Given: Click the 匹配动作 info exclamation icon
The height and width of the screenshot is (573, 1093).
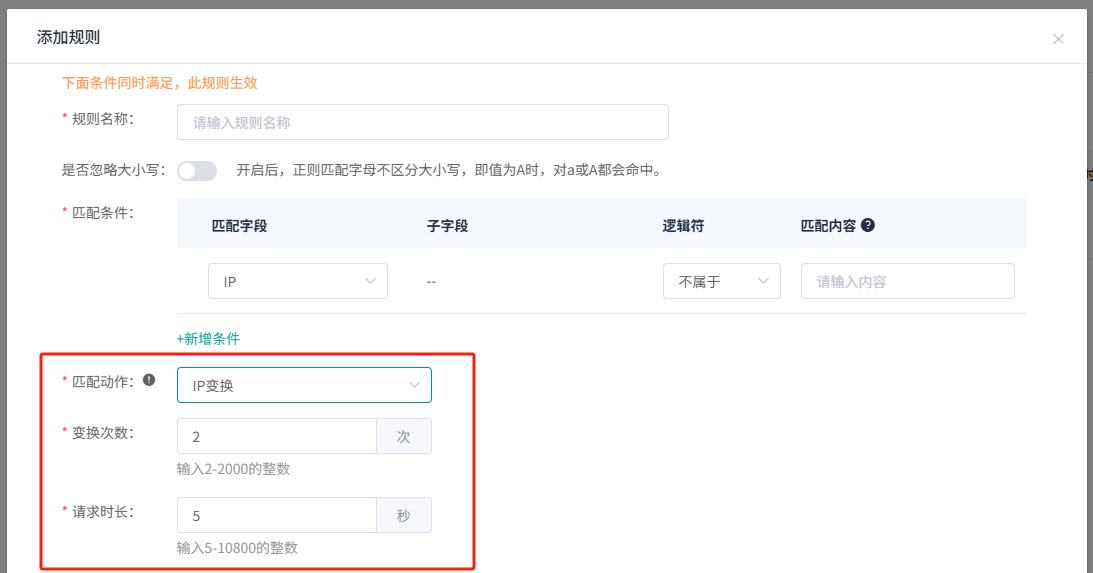Looking at the screenshot, I should [x=149, y=380].
